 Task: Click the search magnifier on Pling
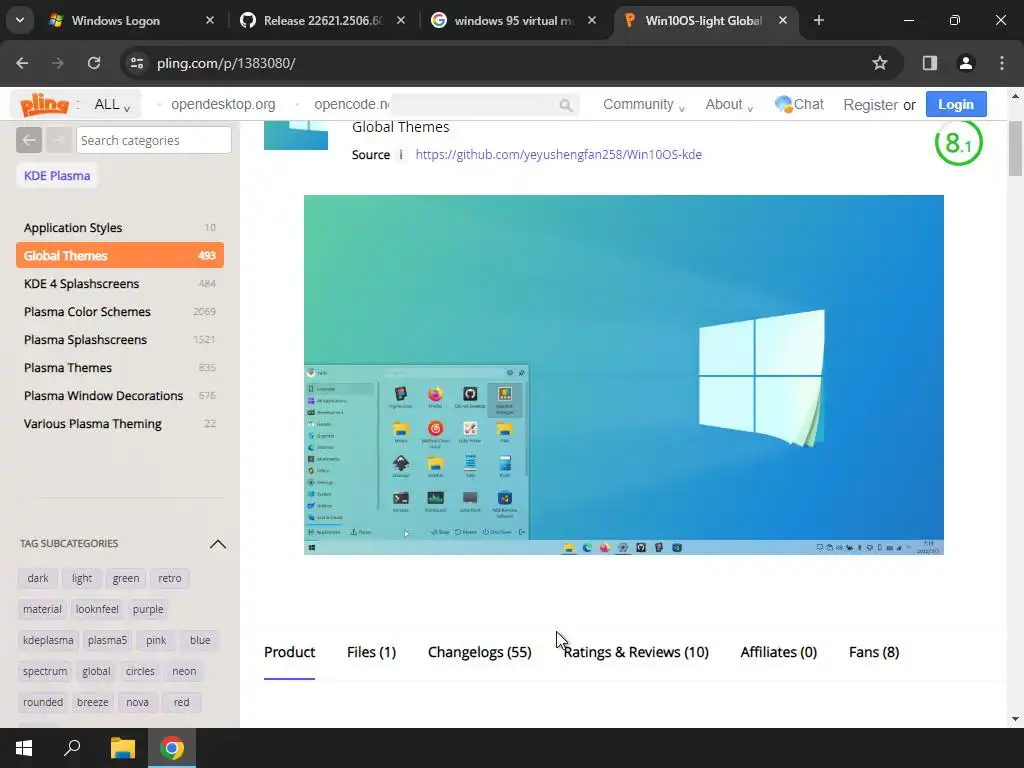(566, 105)
